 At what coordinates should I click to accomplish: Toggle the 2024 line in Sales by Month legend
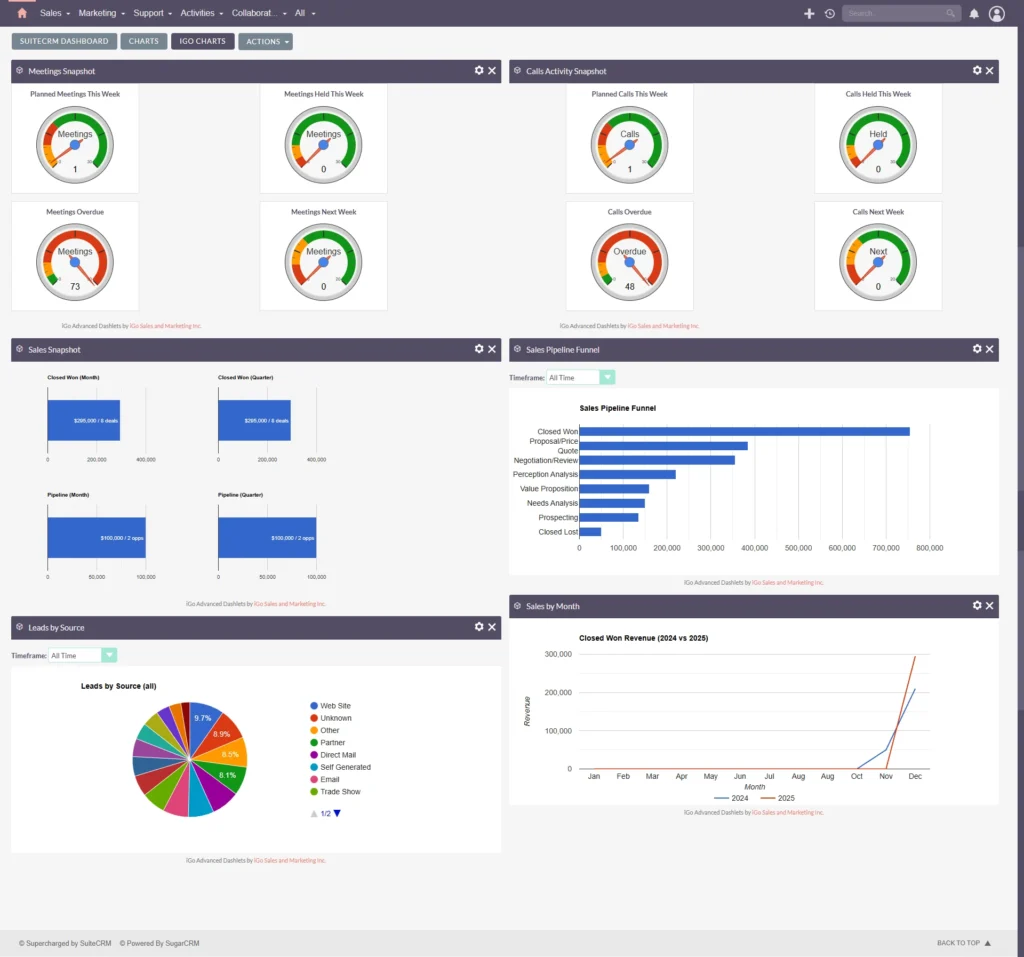(733, 798)
